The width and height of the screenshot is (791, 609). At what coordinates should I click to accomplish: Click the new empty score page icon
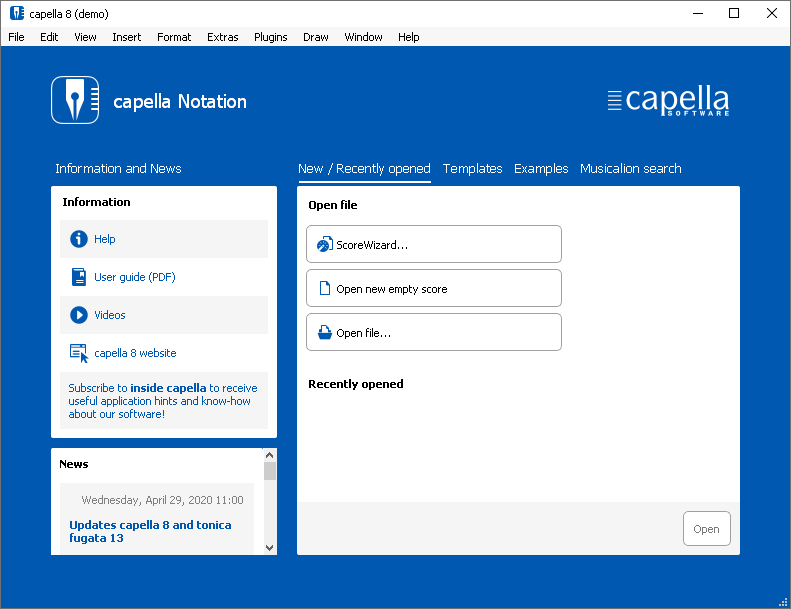coord(324,289)
